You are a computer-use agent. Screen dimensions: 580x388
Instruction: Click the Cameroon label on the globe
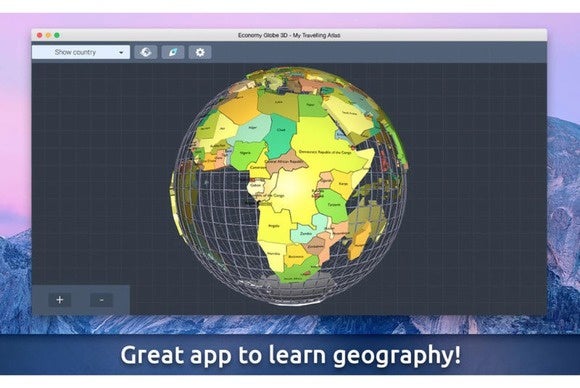tap(259, 168)
